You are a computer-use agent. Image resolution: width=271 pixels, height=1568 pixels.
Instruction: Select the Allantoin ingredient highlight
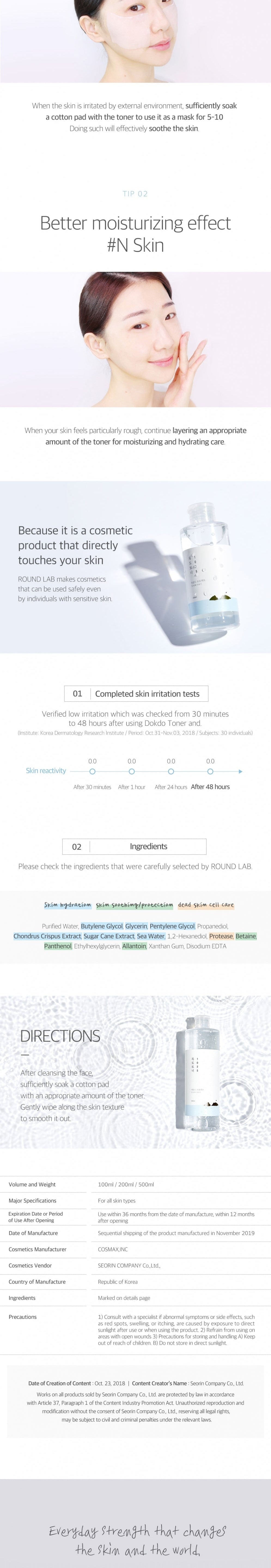pyautogui.click(x=134, y=946)
